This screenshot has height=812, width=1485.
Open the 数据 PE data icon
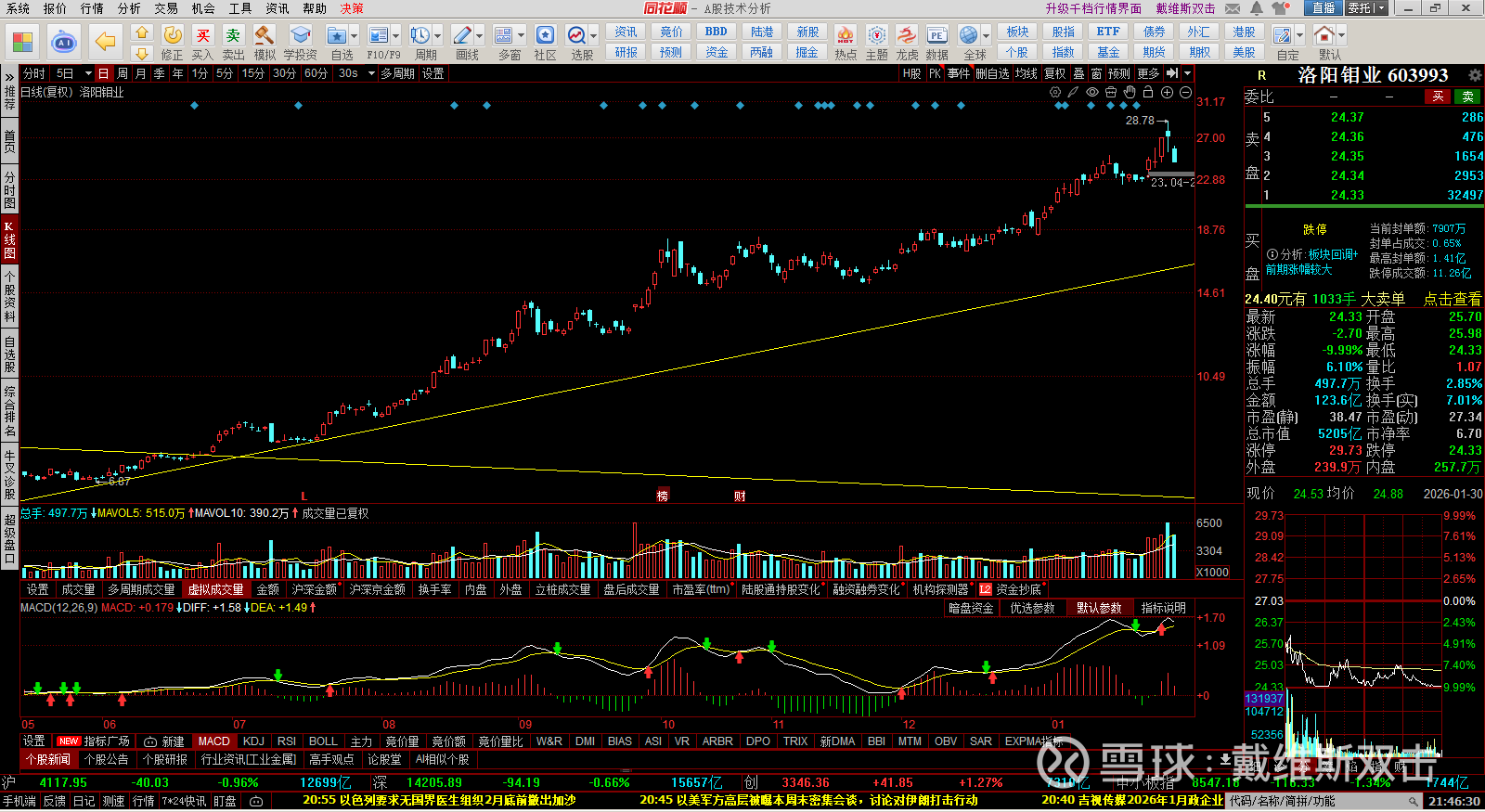[x=937, y=36]
